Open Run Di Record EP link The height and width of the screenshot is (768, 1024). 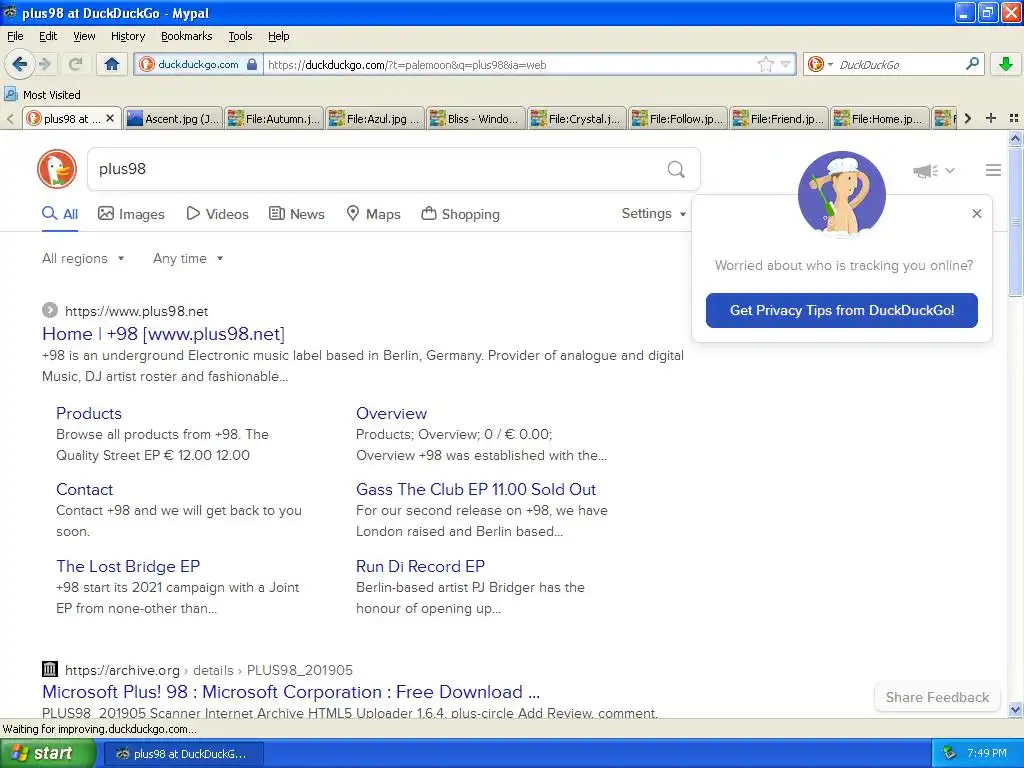click(x=421, y=566)
